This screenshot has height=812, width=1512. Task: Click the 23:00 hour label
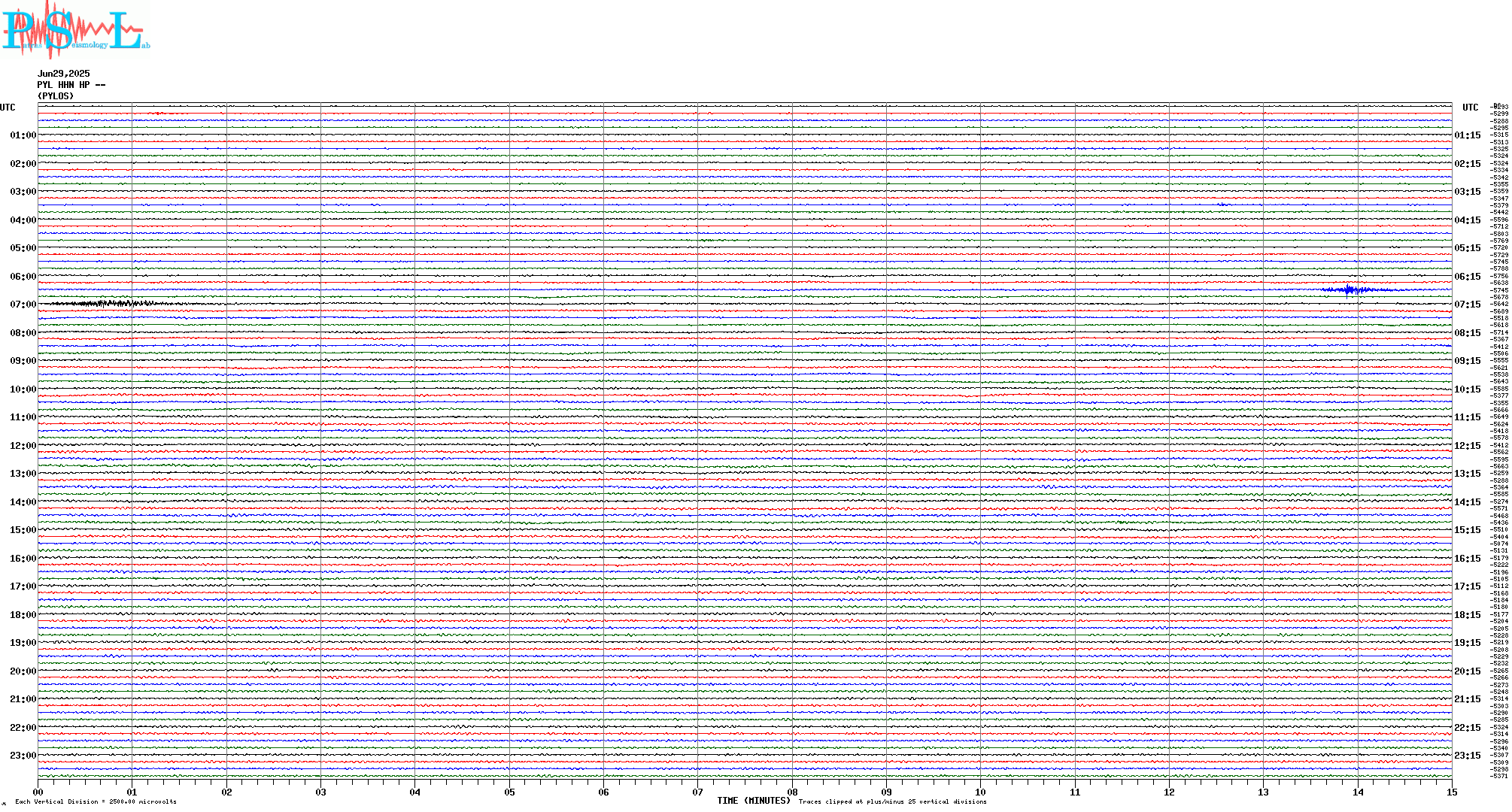[23, 756]
